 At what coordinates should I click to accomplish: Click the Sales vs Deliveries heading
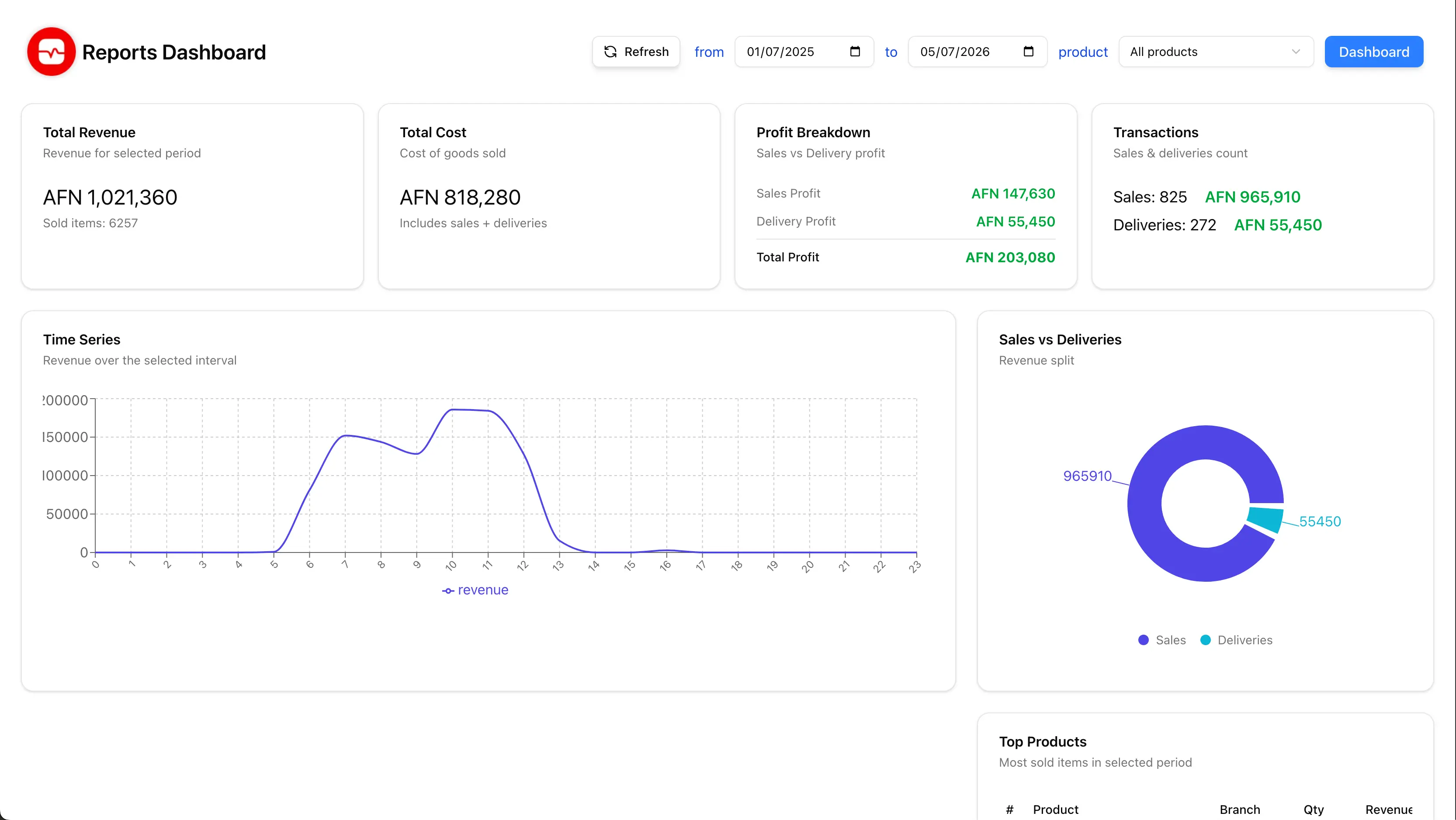(1060, 339)
